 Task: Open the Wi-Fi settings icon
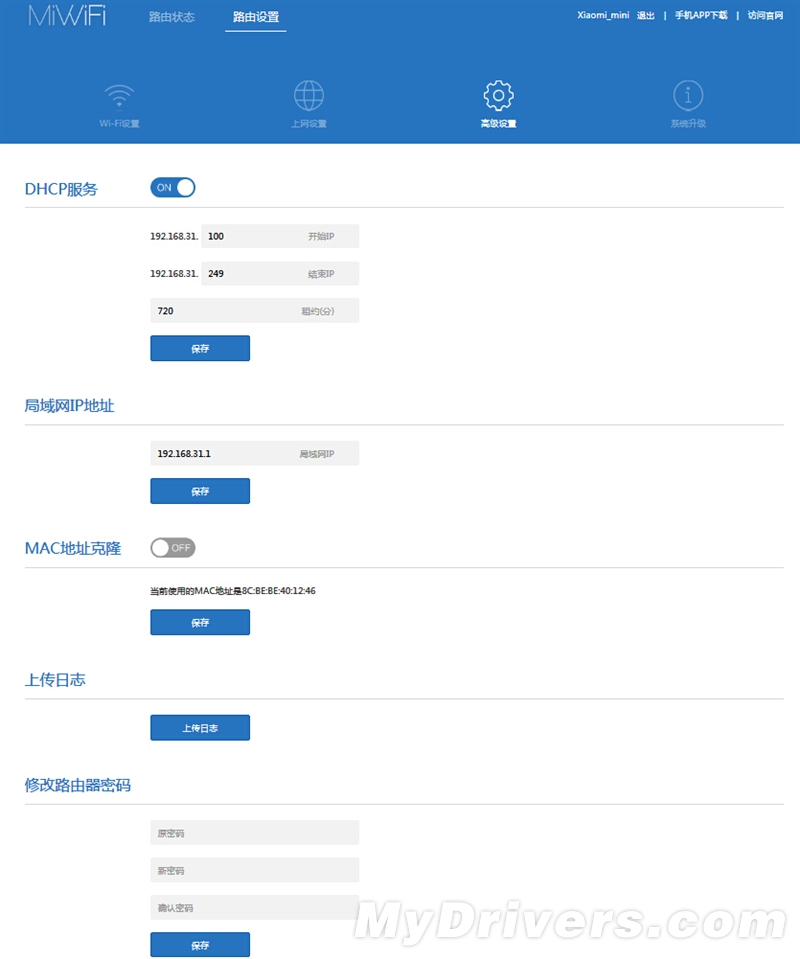coord(118,97)
